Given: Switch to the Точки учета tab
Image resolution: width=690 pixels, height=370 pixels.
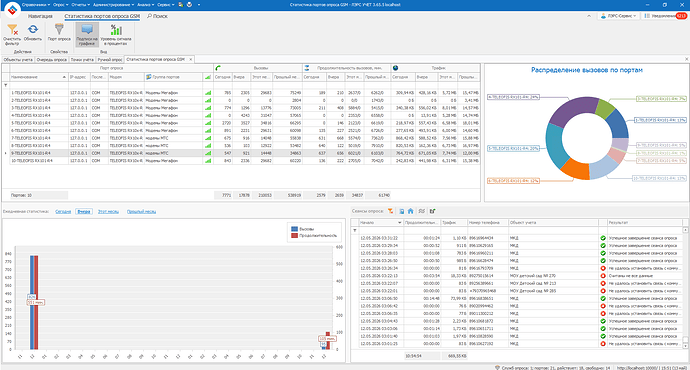Looking at the screenshot, I should tap(82, 59).
